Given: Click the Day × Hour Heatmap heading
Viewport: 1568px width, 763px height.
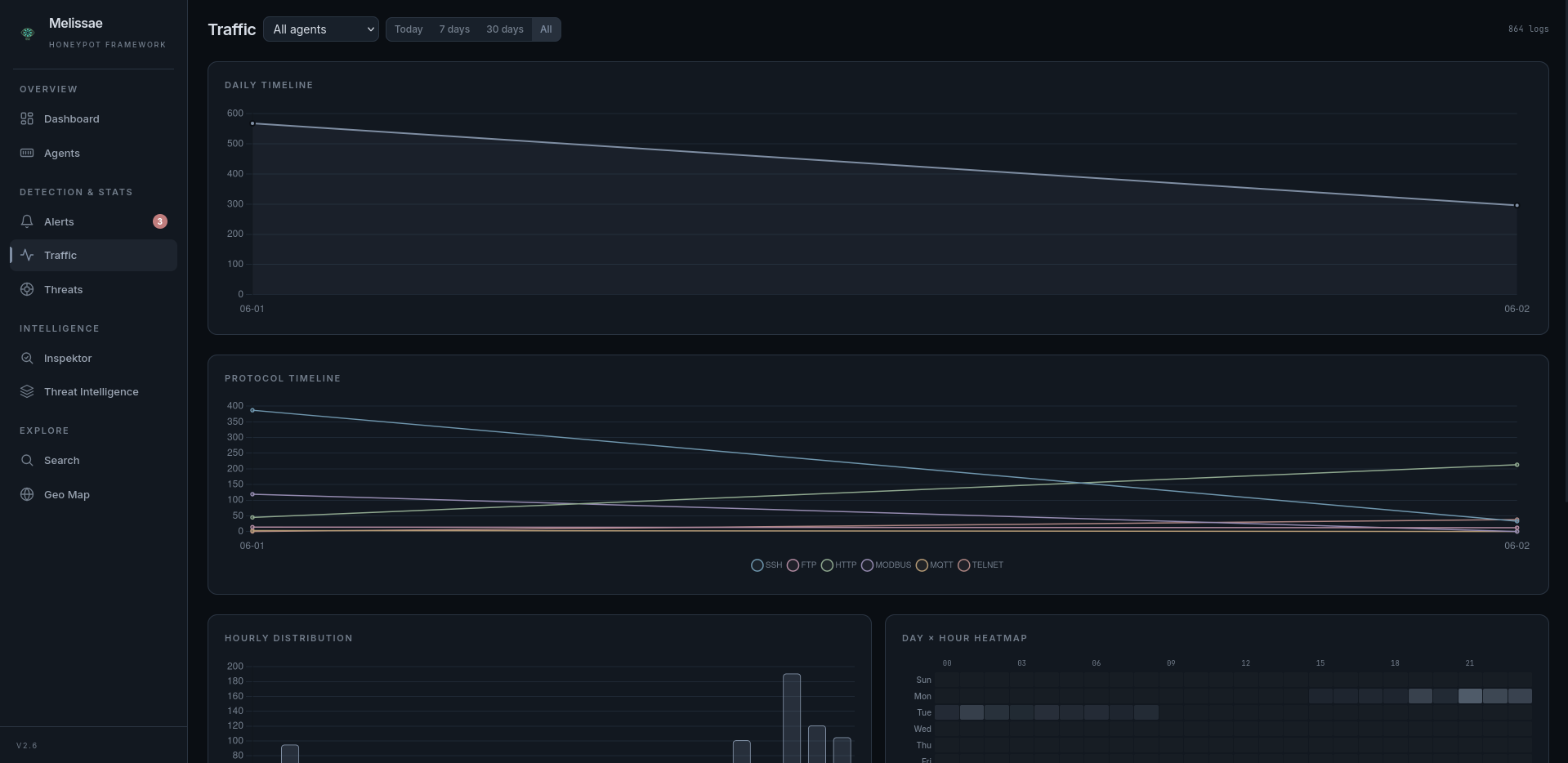Looking at the screenshot, I should click(x=964, y=638).
